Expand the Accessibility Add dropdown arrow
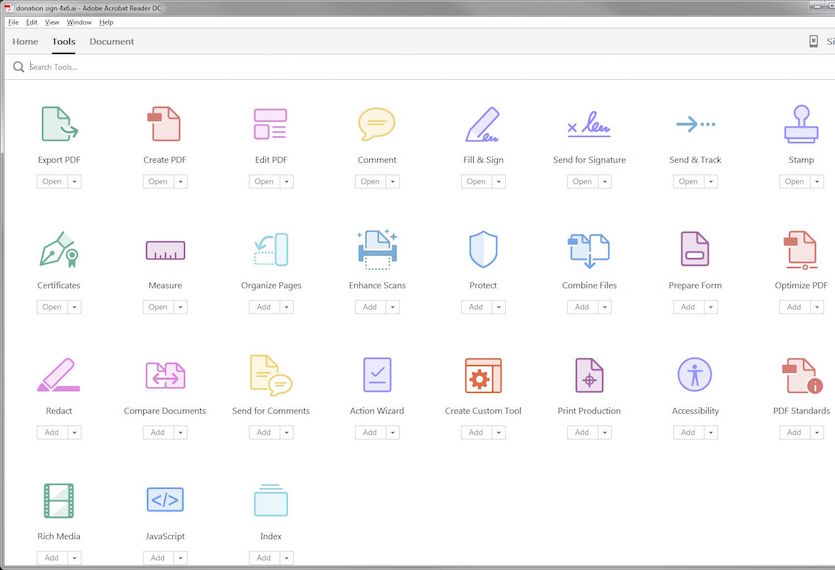The width and height of the screenshot is (835, 570). coord(710,433)
